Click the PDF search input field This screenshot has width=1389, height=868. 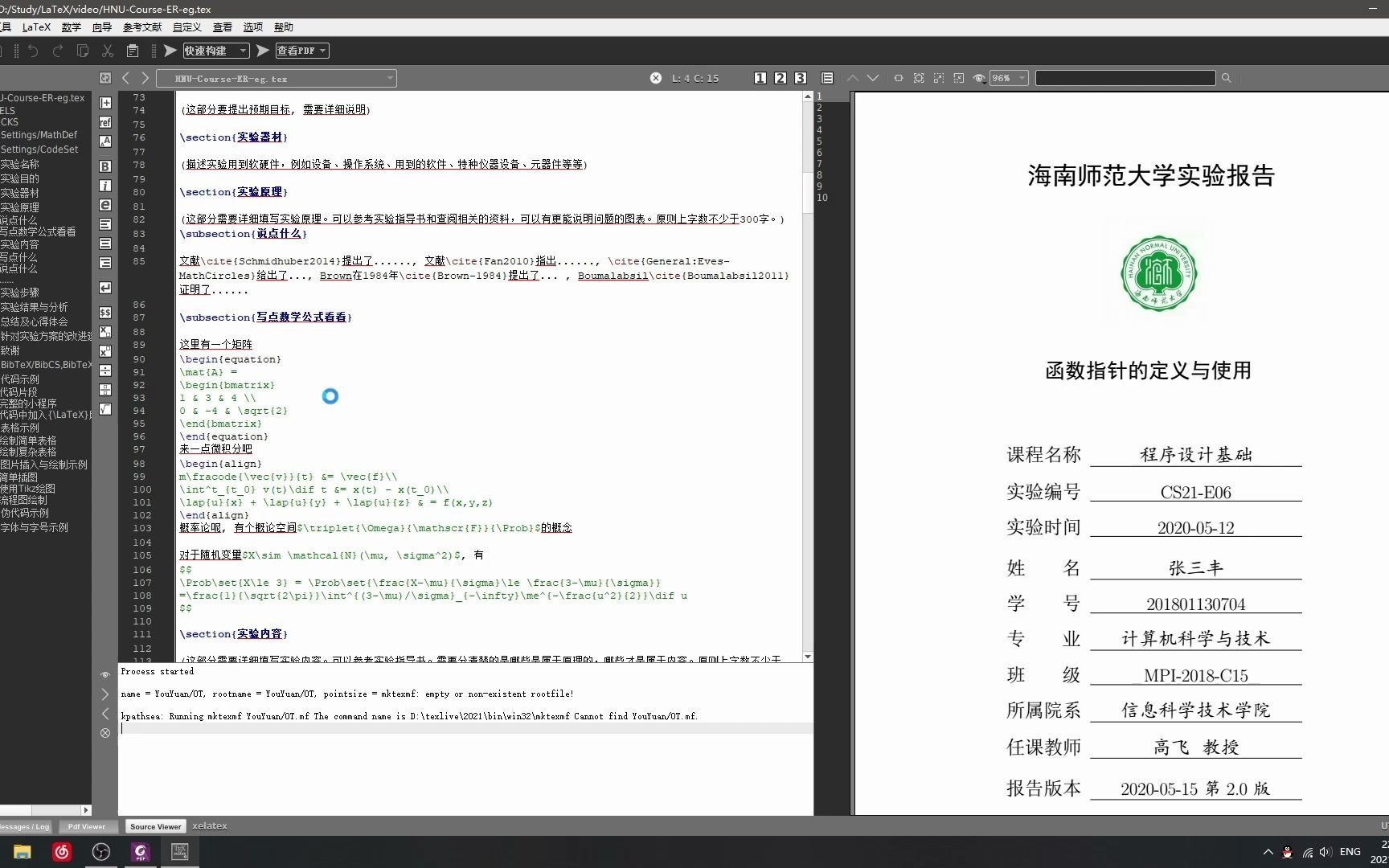pyautogui.click(x=1125, y=78)
